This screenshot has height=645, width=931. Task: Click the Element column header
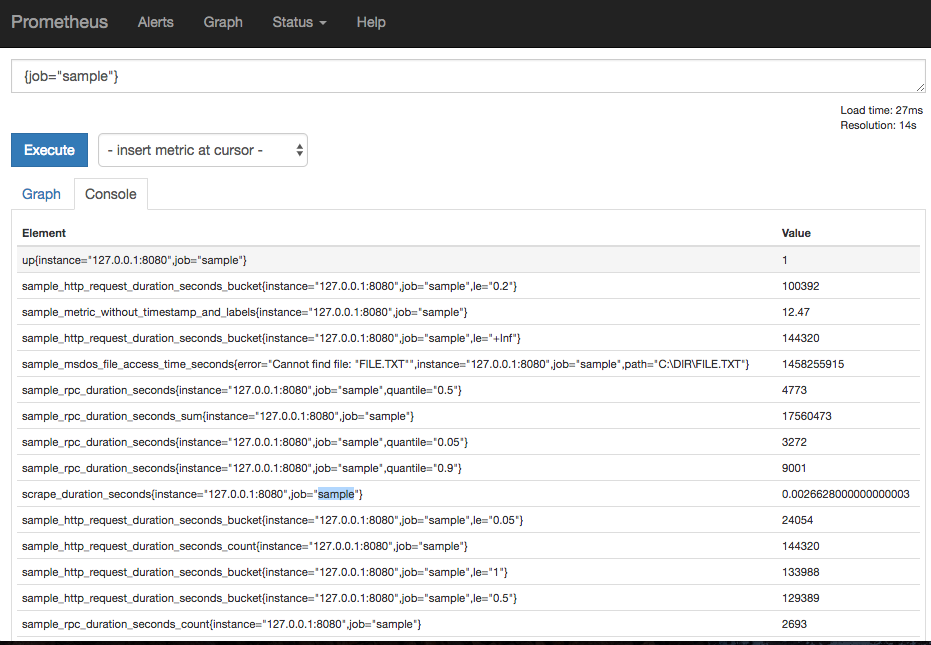pos(44,233)
